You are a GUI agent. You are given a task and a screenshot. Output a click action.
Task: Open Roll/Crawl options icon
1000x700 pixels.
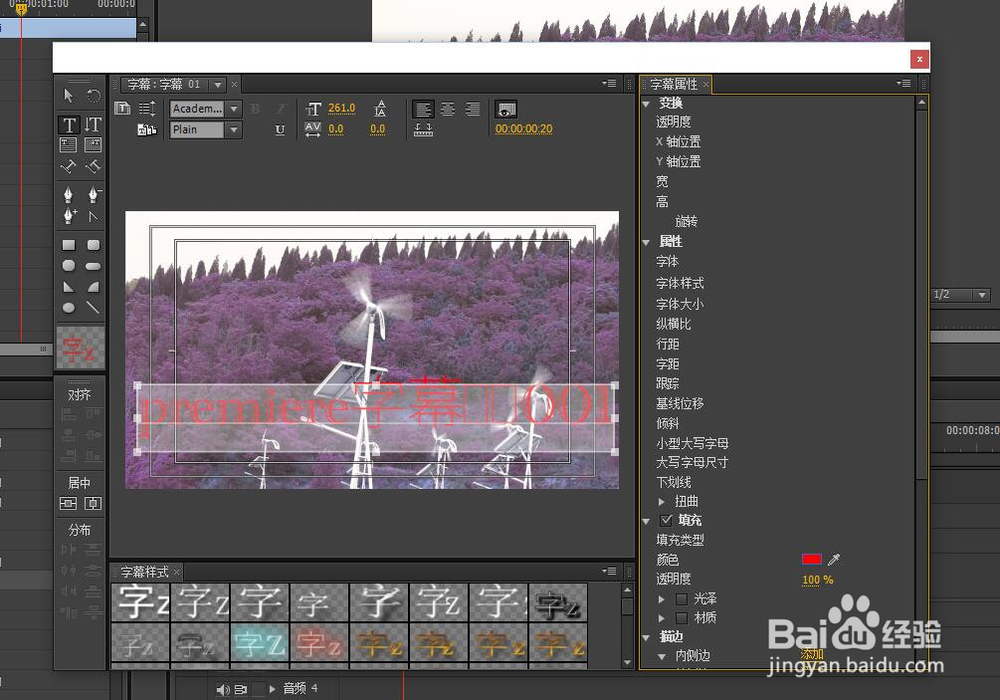147,108
